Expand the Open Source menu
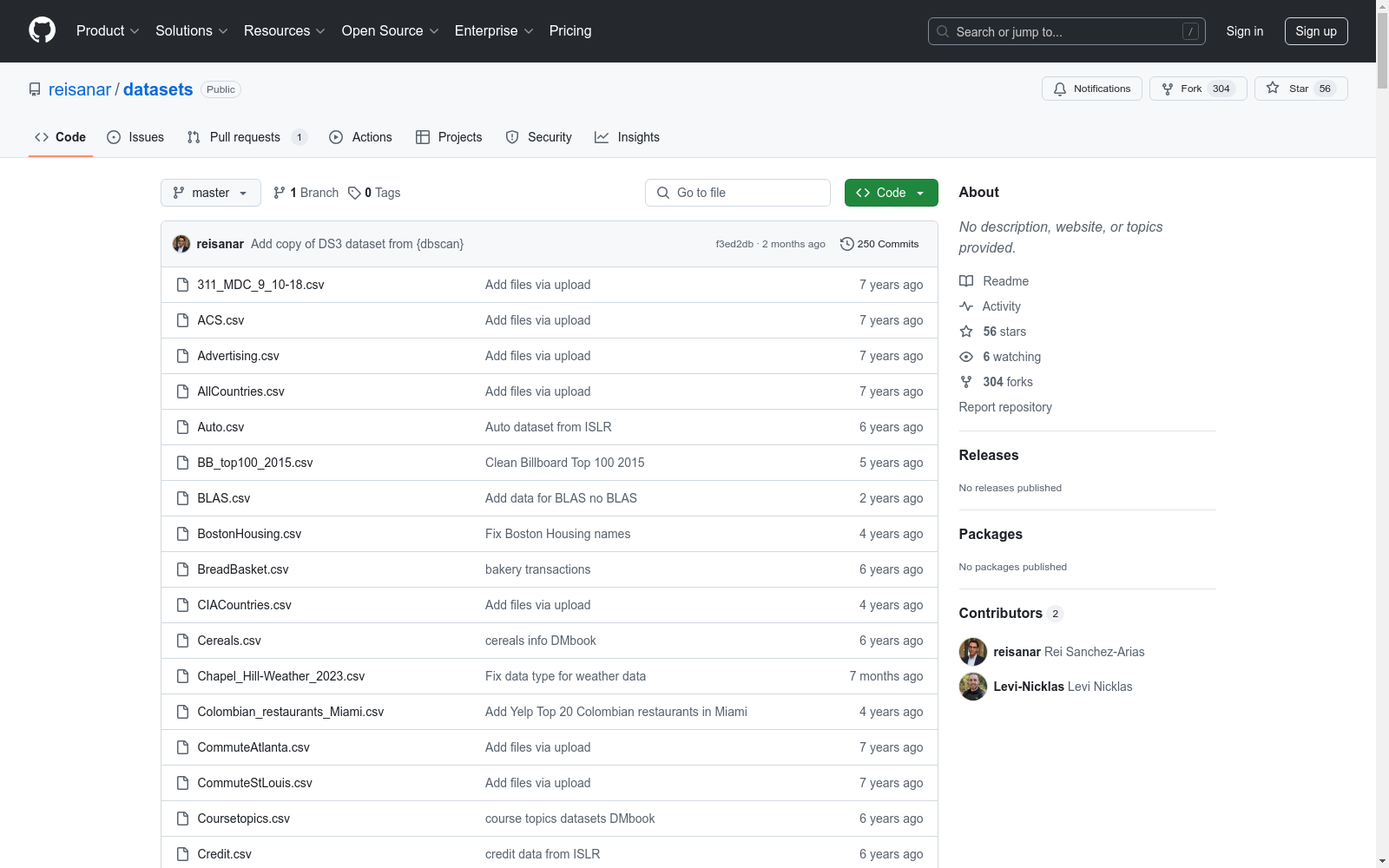 click(x=391, y=31)
